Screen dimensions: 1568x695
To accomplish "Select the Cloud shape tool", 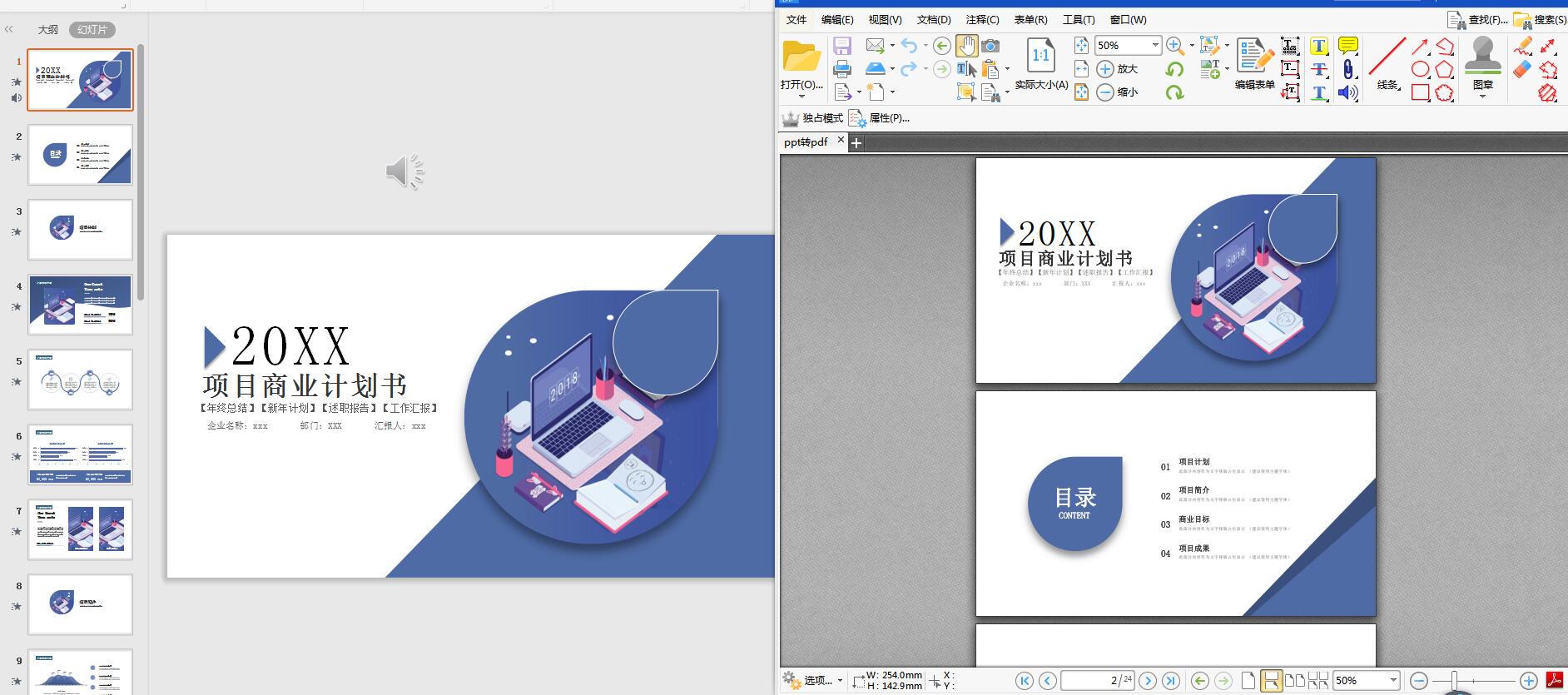I will [1444, 92].
